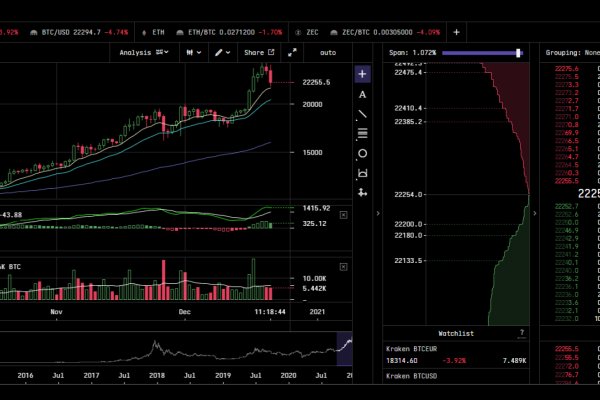Viewport: 600px width, 400px height.
Task: Close the volume indicator panel
Action: [x=343, y=268]
